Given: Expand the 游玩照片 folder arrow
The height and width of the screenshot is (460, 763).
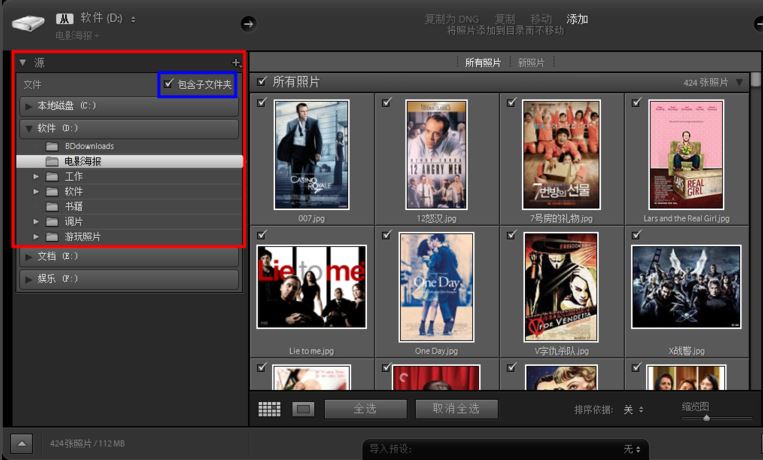Looking at the screenshot, I should [x=36, y=237].
